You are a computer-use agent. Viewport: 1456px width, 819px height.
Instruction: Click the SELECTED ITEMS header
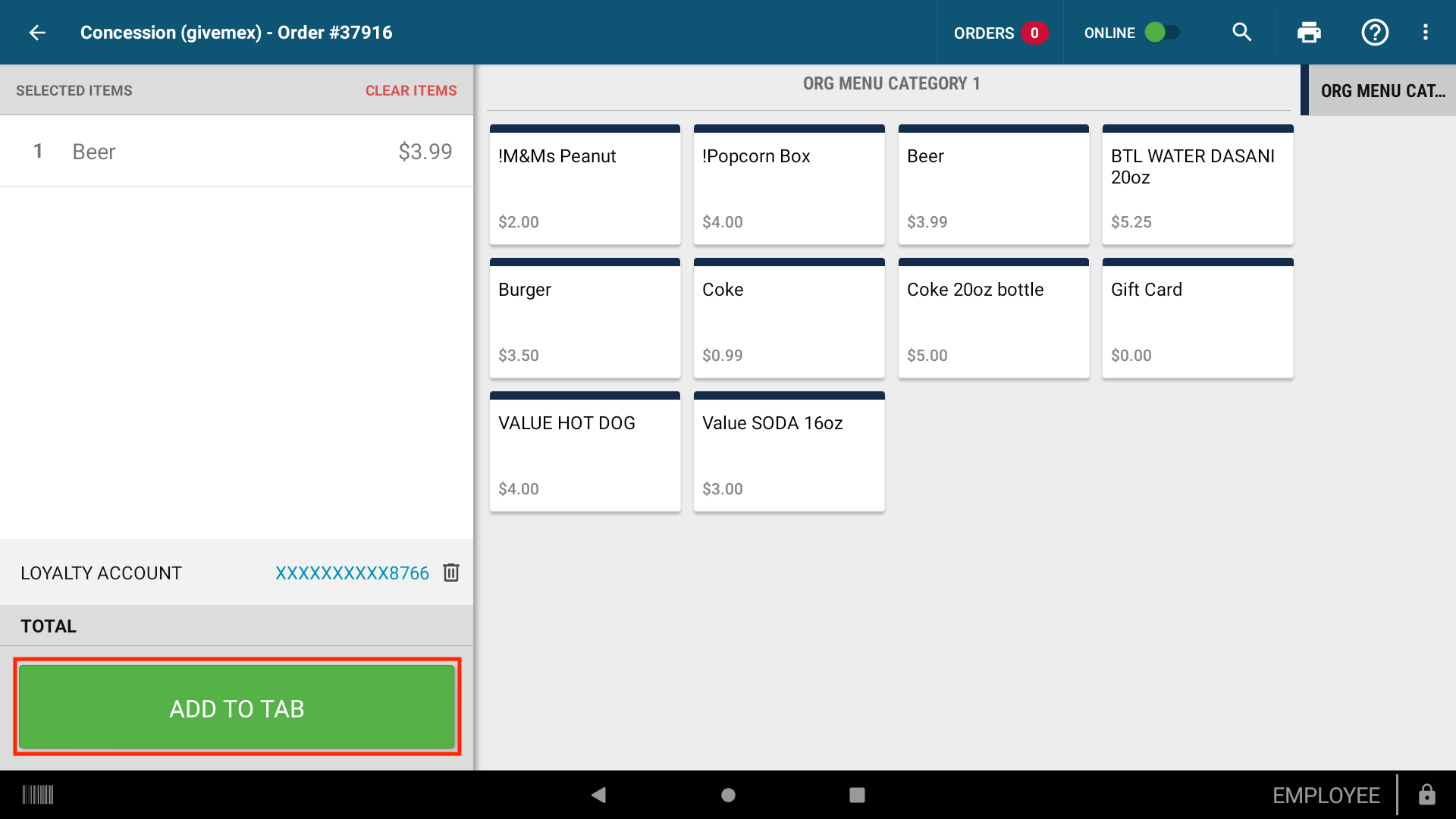(x=74, y=90)
